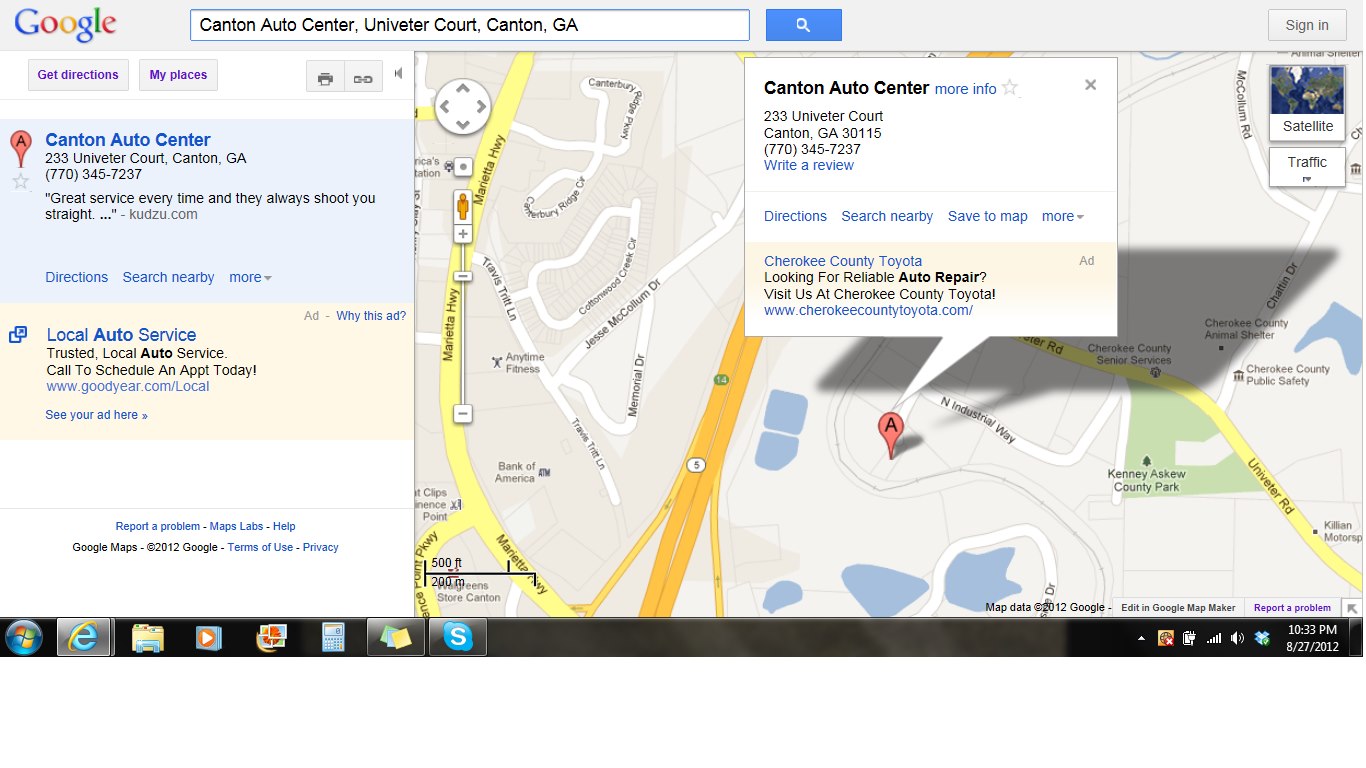Expand the Traffic layers dropdown
This screenshot has width=1366, height=768.
1307,167
